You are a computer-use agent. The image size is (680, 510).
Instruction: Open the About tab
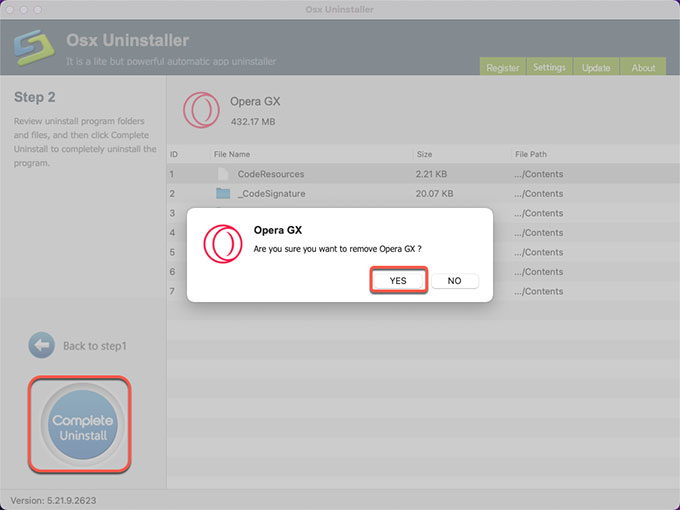point(643,68)
